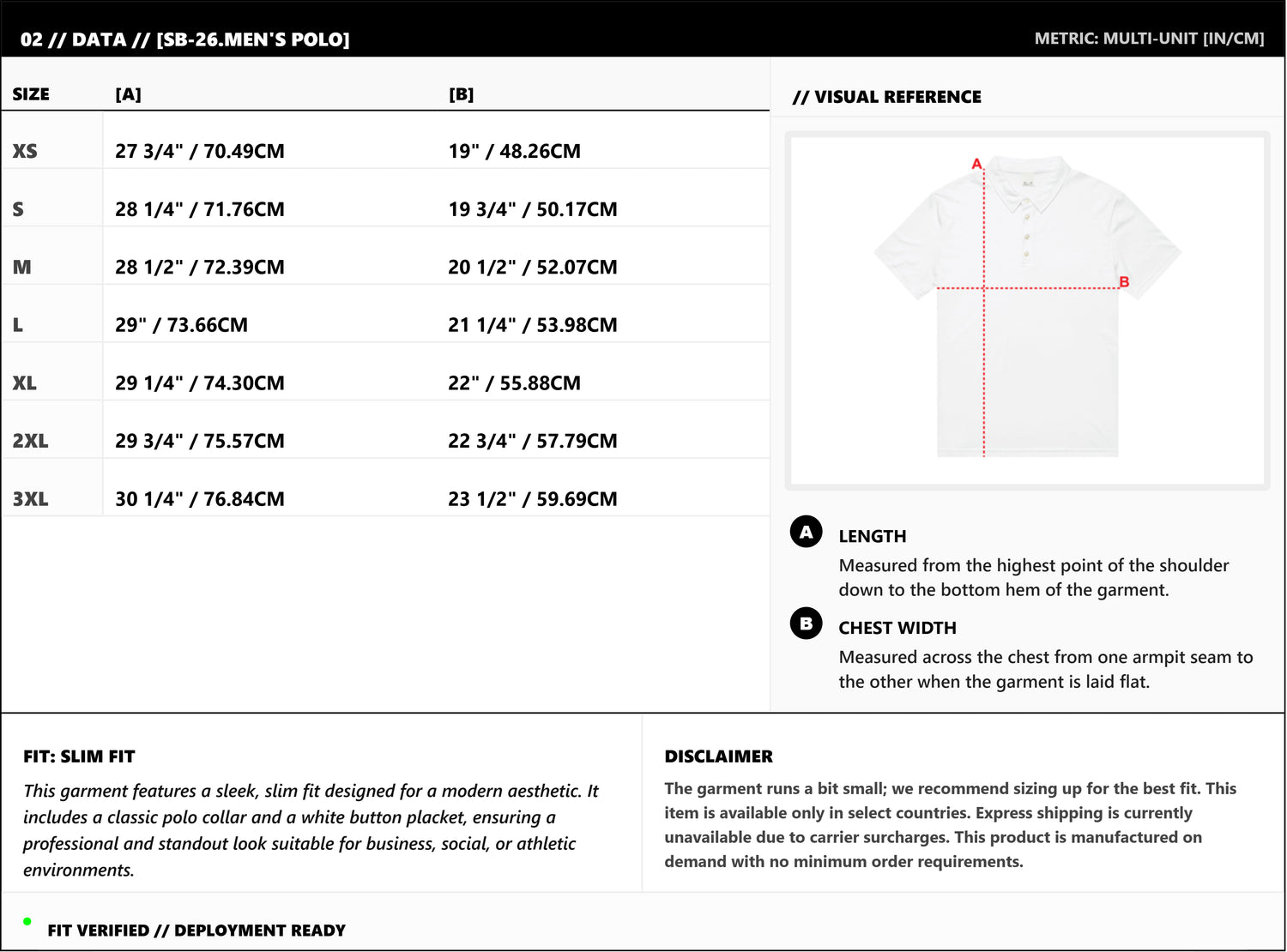Click the XL chest value 22" / 55.88CM
Viewport: 1287px width, 952px height.
[x=514, y=383]
